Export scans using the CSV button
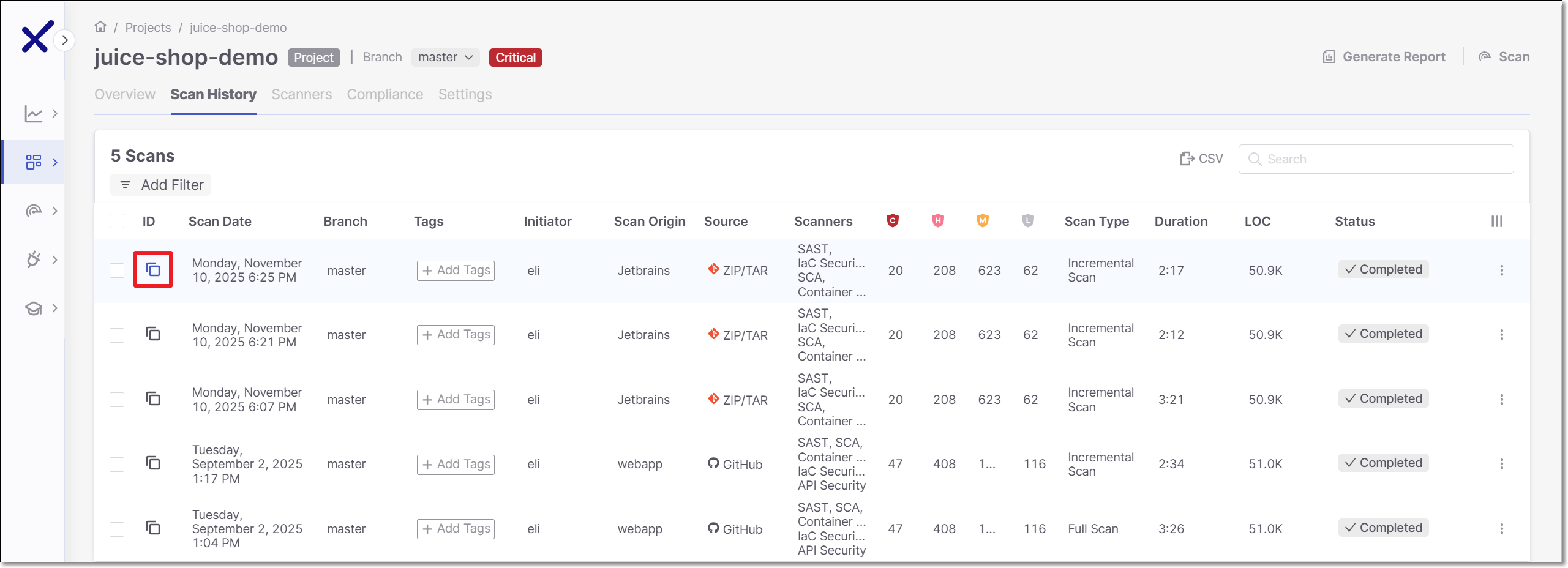1568x568 pixels. [x=1201, y=159]
